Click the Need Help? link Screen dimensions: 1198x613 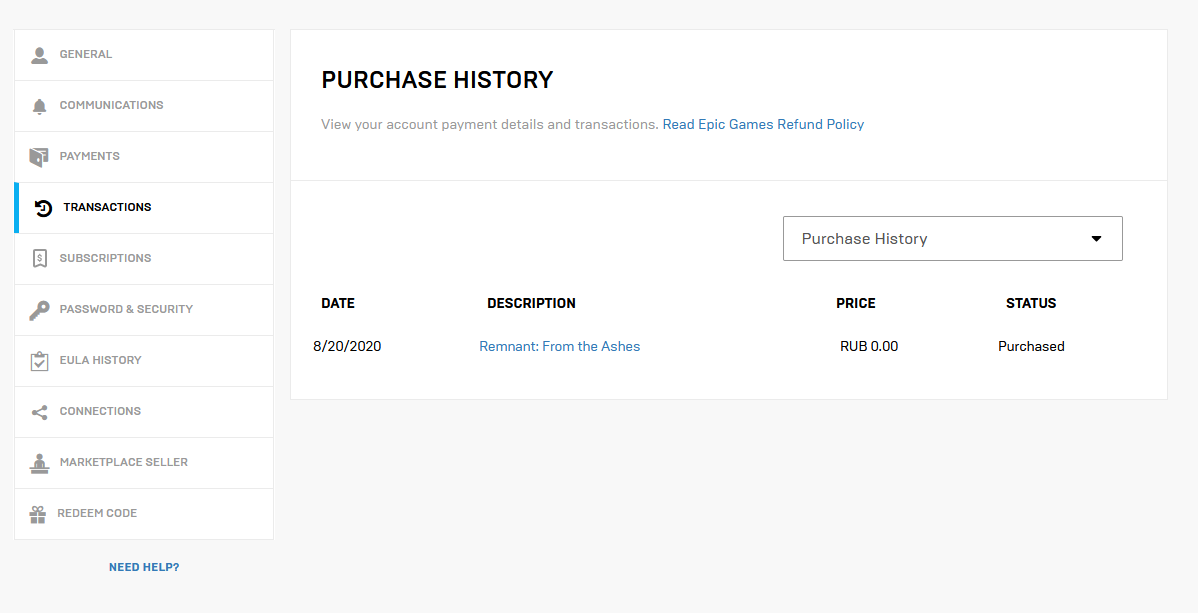coord(144,567)
